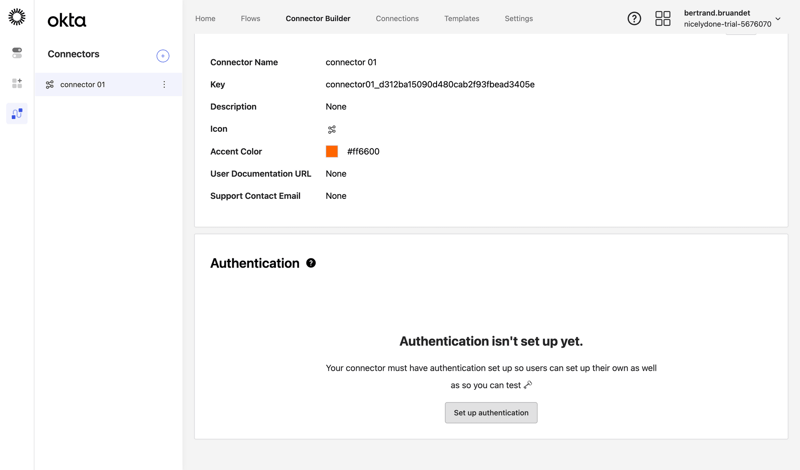Click the Support Contact Email value 'None'
Screen dimensions: 800x470
point(336,196)
